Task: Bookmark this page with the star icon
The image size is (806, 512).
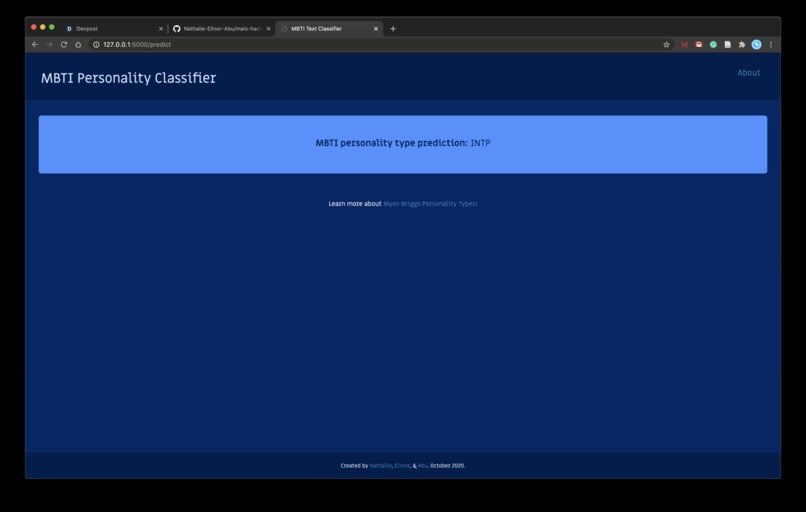Action: 666,45
